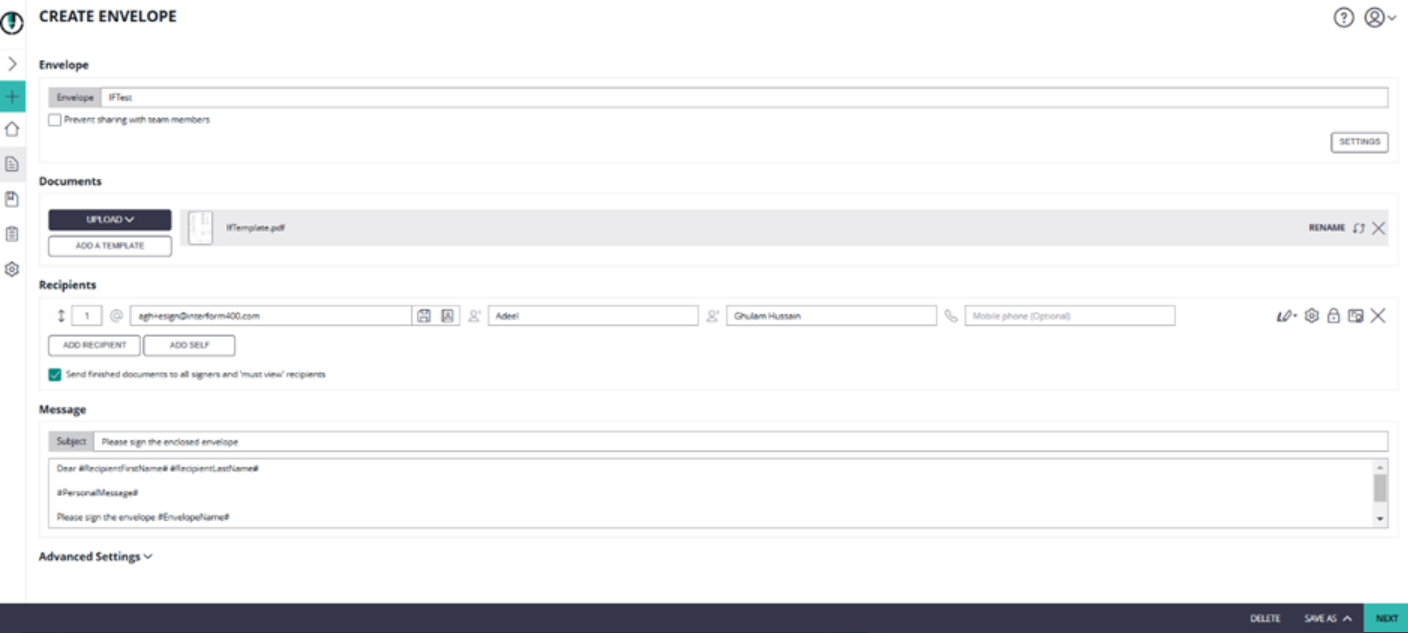Screen dimensions: 1408x633
Task: Click the home icon in left sidebar
Action: (x=12, y=129)
